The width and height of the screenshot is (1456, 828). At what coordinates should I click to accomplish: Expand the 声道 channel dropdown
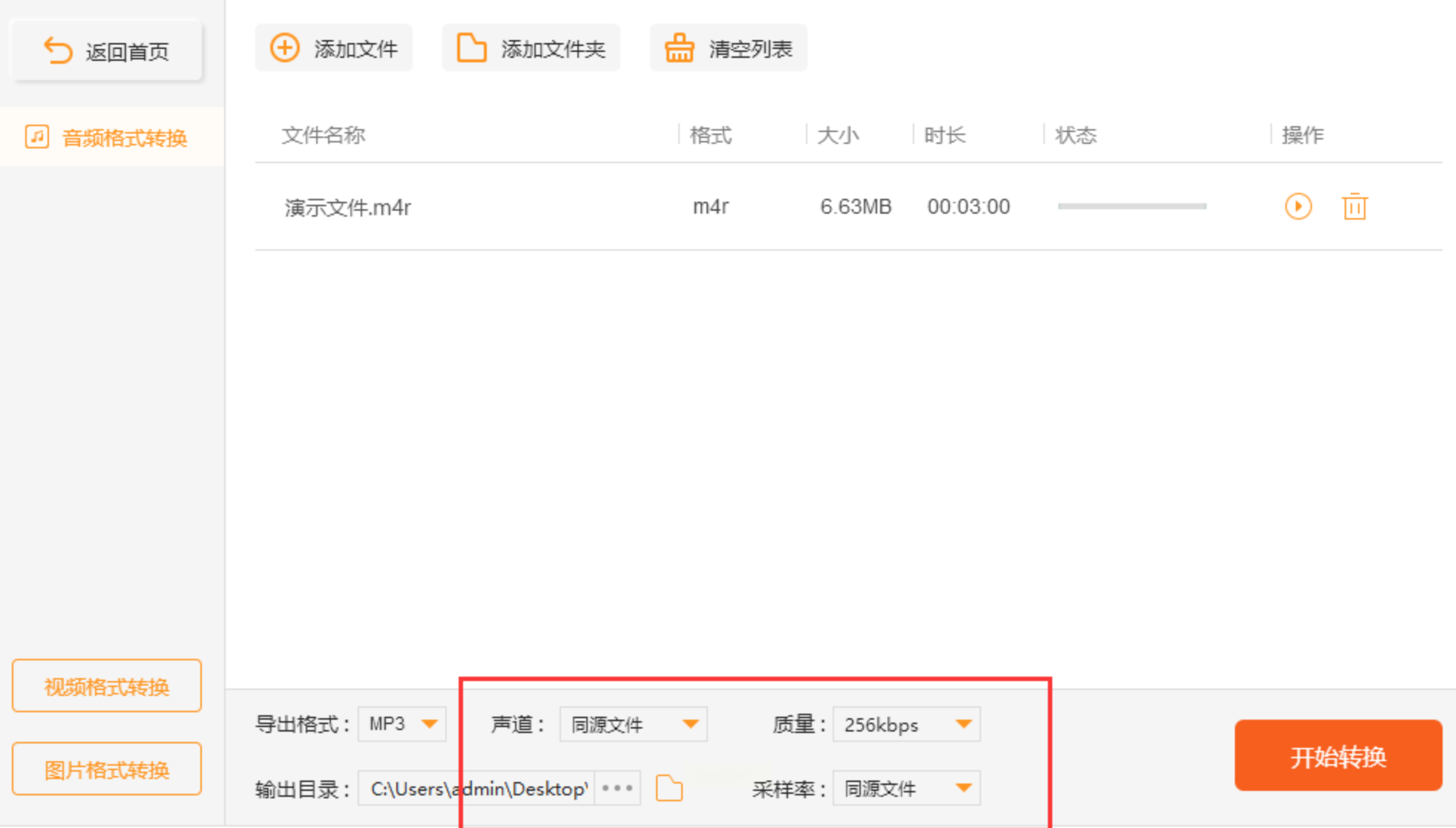click(x=633, y=724)
